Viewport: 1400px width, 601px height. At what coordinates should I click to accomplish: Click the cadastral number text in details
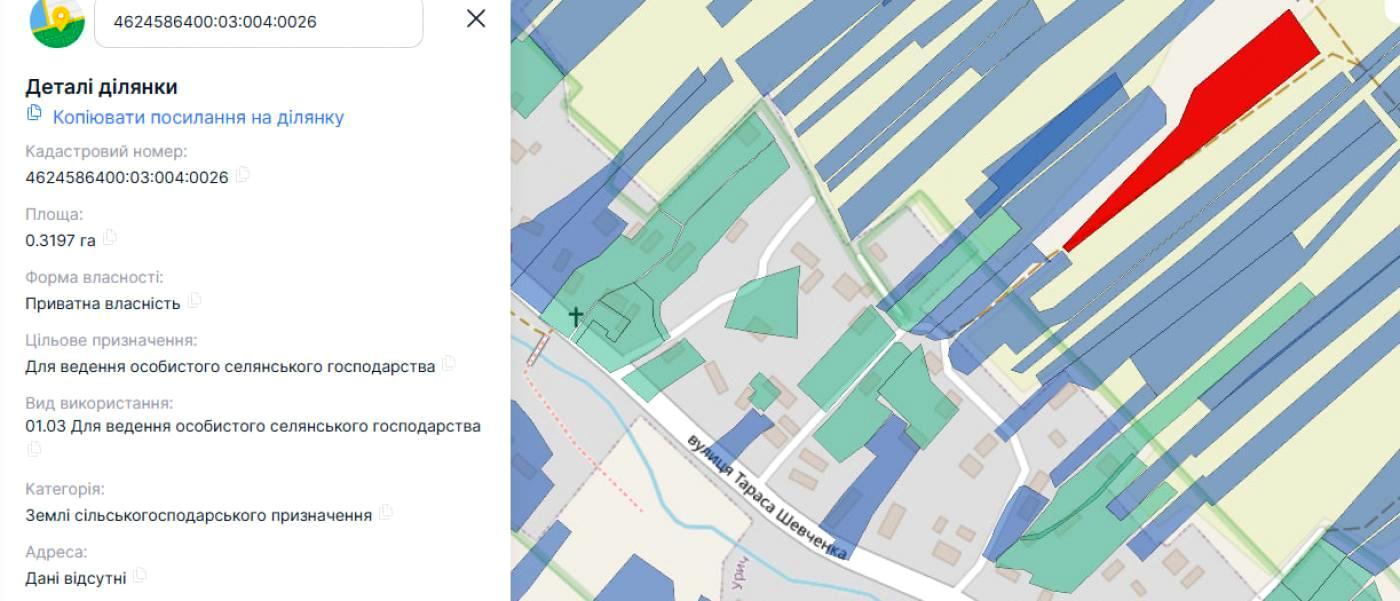coord(127,177)
